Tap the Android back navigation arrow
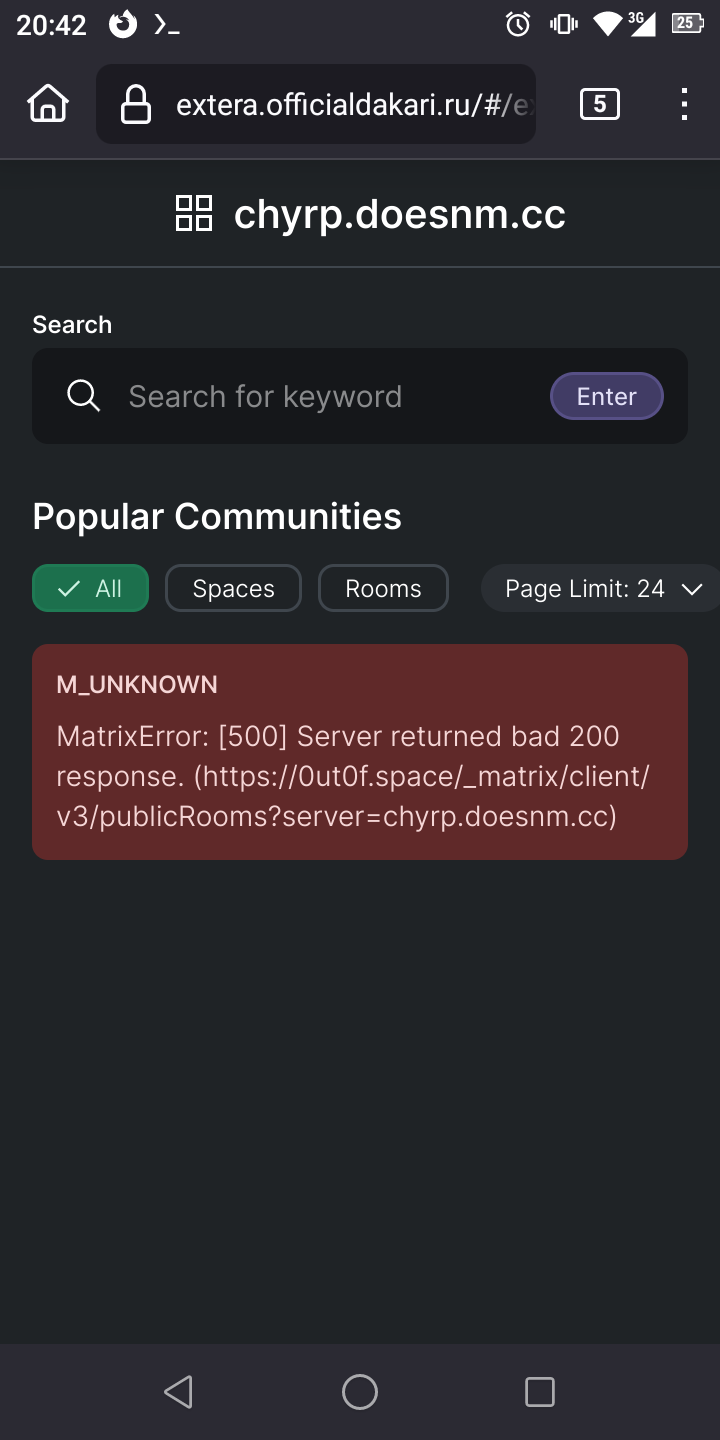 [179, 1392]
